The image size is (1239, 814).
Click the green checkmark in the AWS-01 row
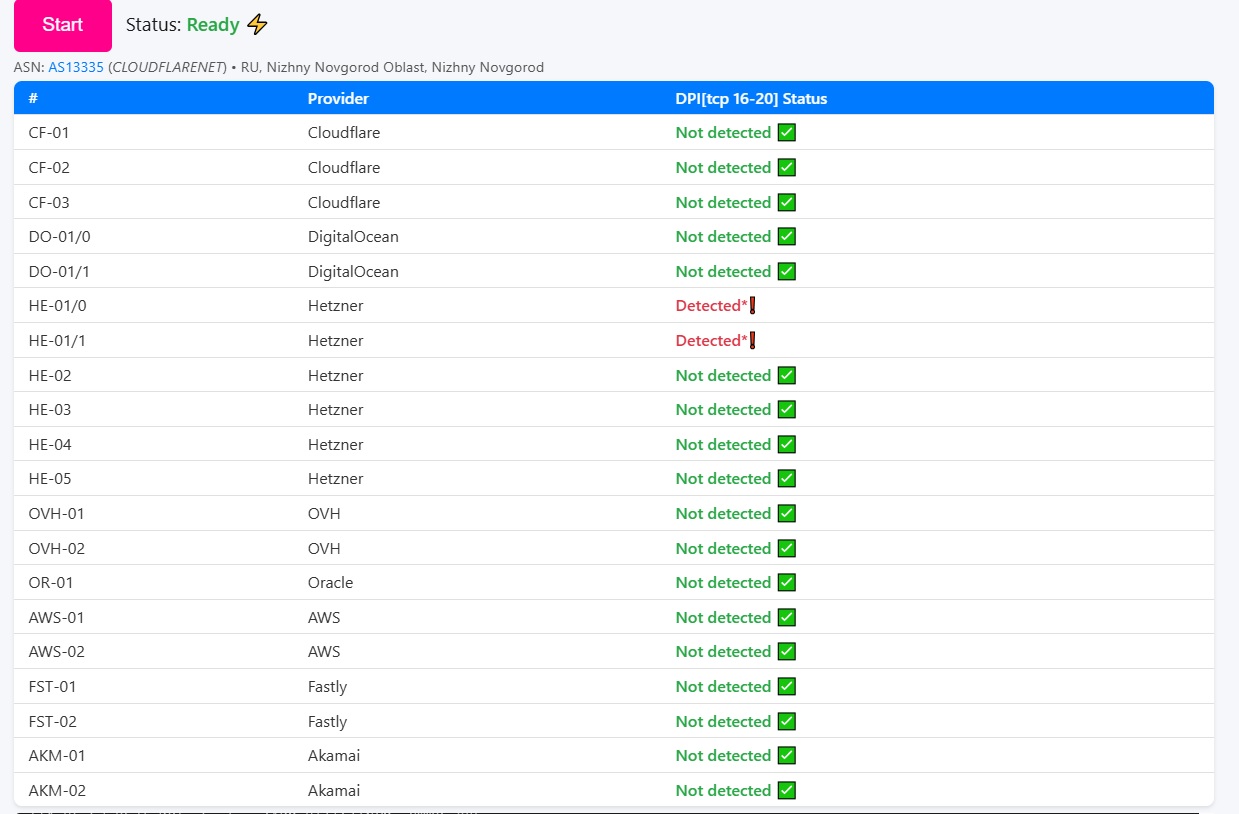tap(787, 617)
